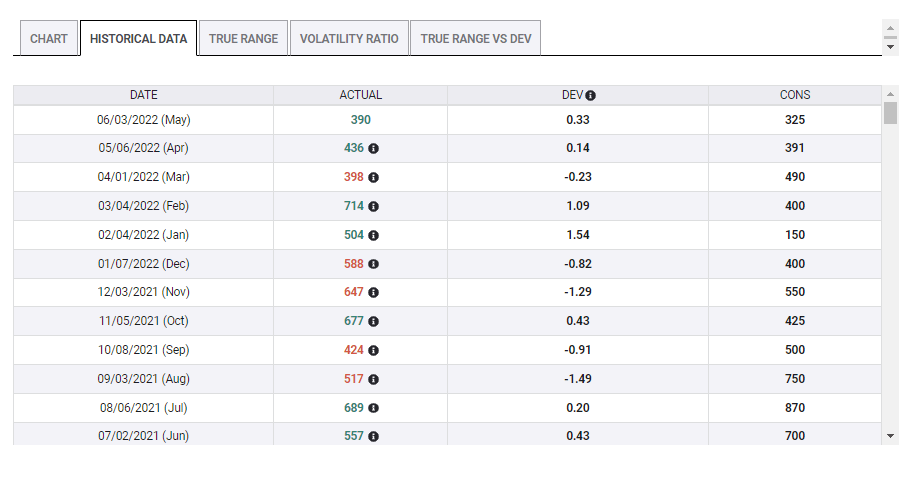
Task: Click info icon next to 504 January actual
Action: [373, 235]
